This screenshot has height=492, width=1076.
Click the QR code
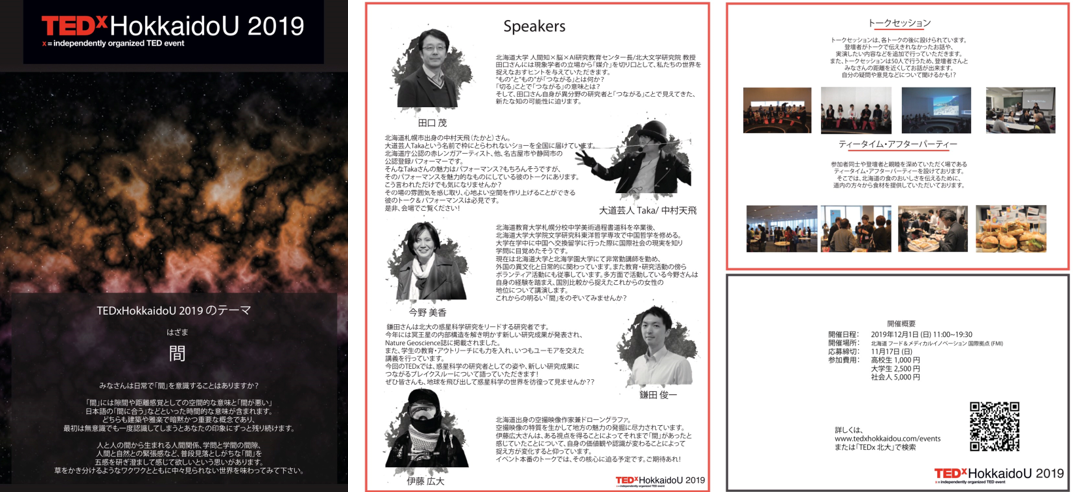994,425
